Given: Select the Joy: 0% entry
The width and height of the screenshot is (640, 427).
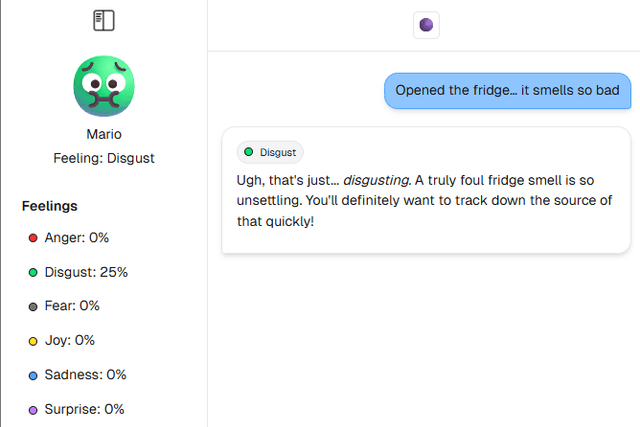Looking at the screenshot, I should (x=70, y=341).
